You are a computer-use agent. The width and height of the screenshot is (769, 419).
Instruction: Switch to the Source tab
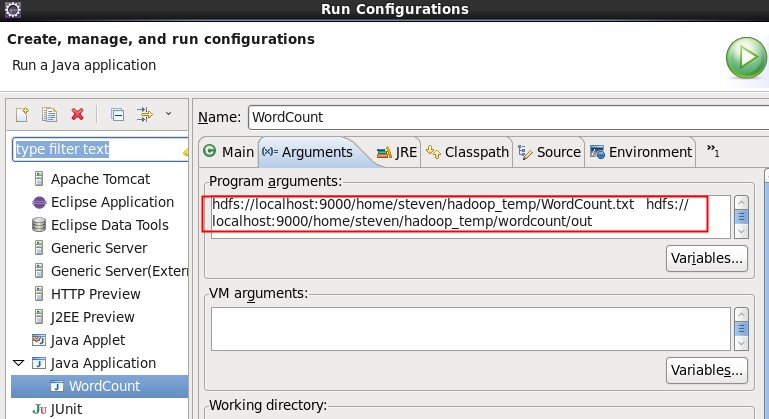pos(549,152)
